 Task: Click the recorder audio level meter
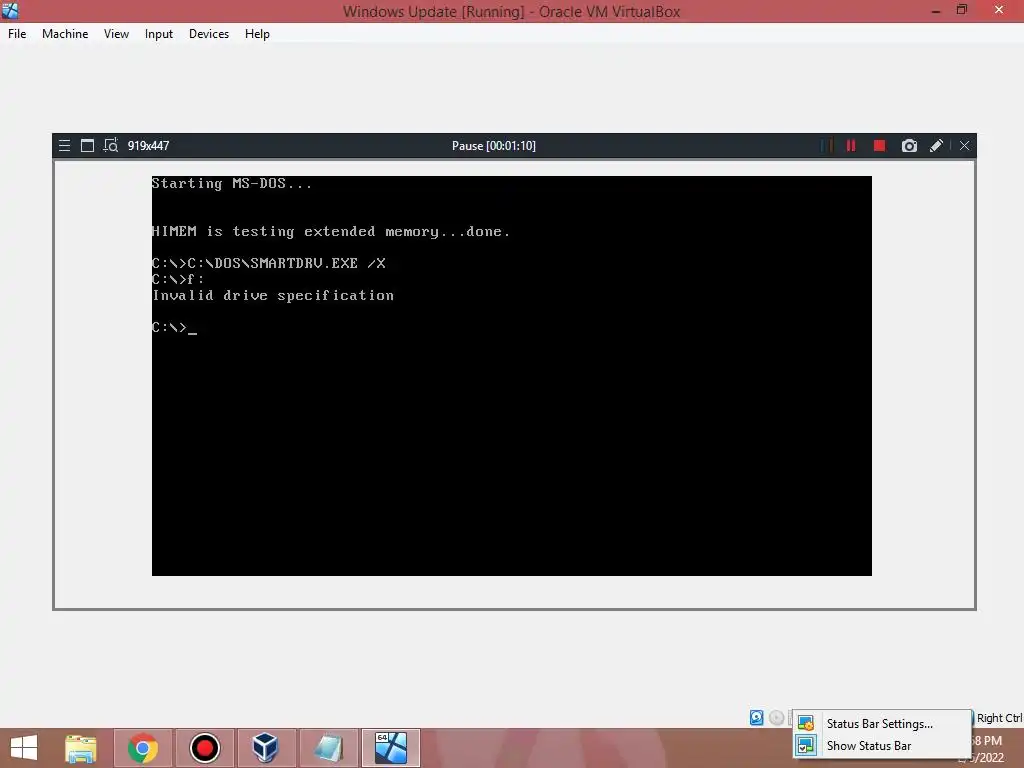point(827,146)
